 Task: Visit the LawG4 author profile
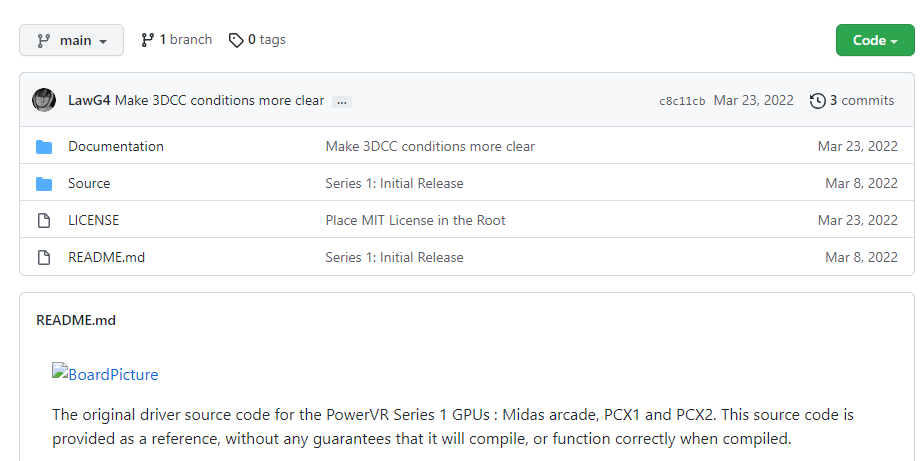click(x=89, y=101)
